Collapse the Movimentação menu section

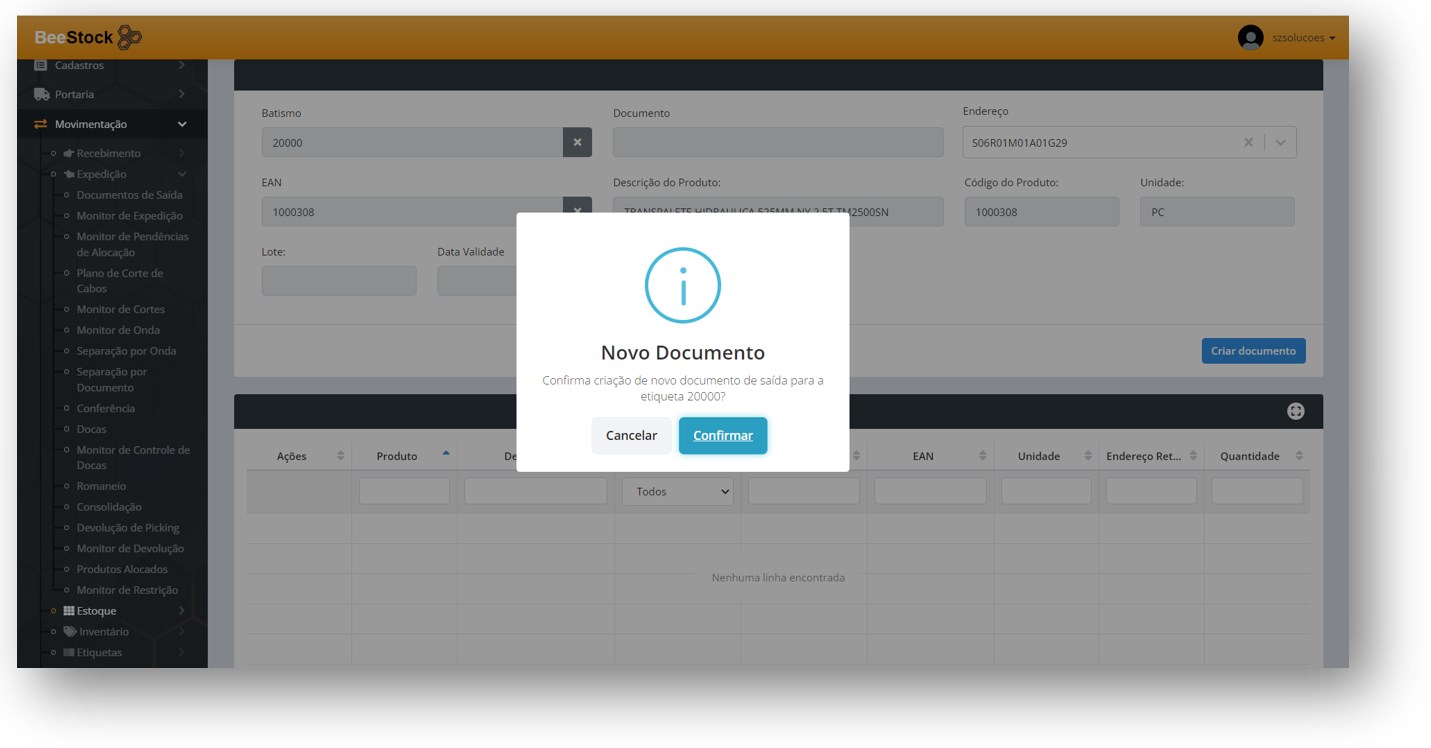[x=181, y=124]
